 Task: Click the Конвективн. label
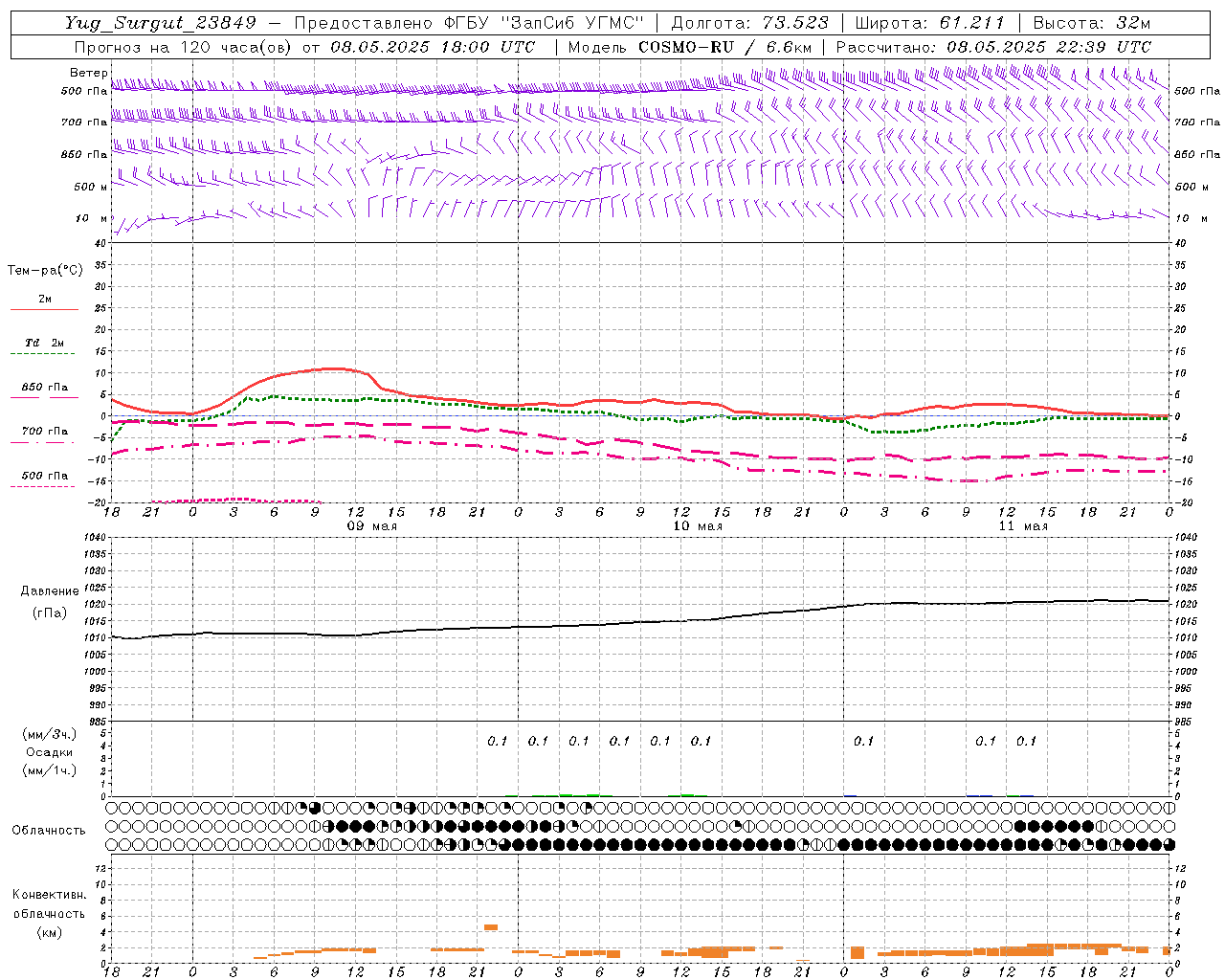click(49, 895)
